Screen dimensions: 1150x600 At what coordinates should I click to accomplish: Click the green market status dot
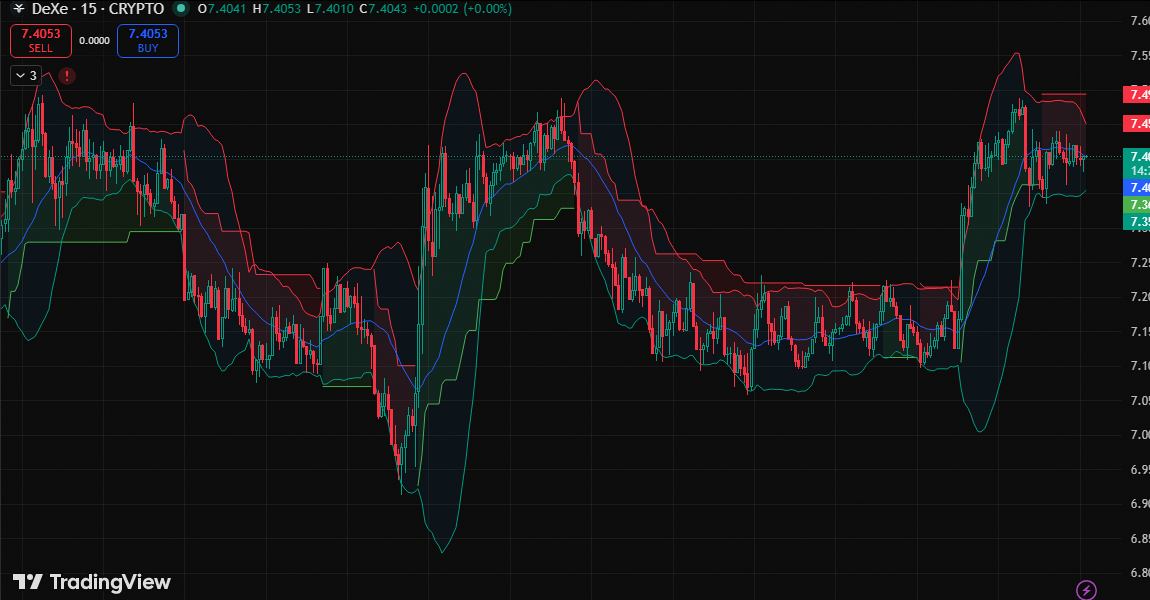(180, 9)
